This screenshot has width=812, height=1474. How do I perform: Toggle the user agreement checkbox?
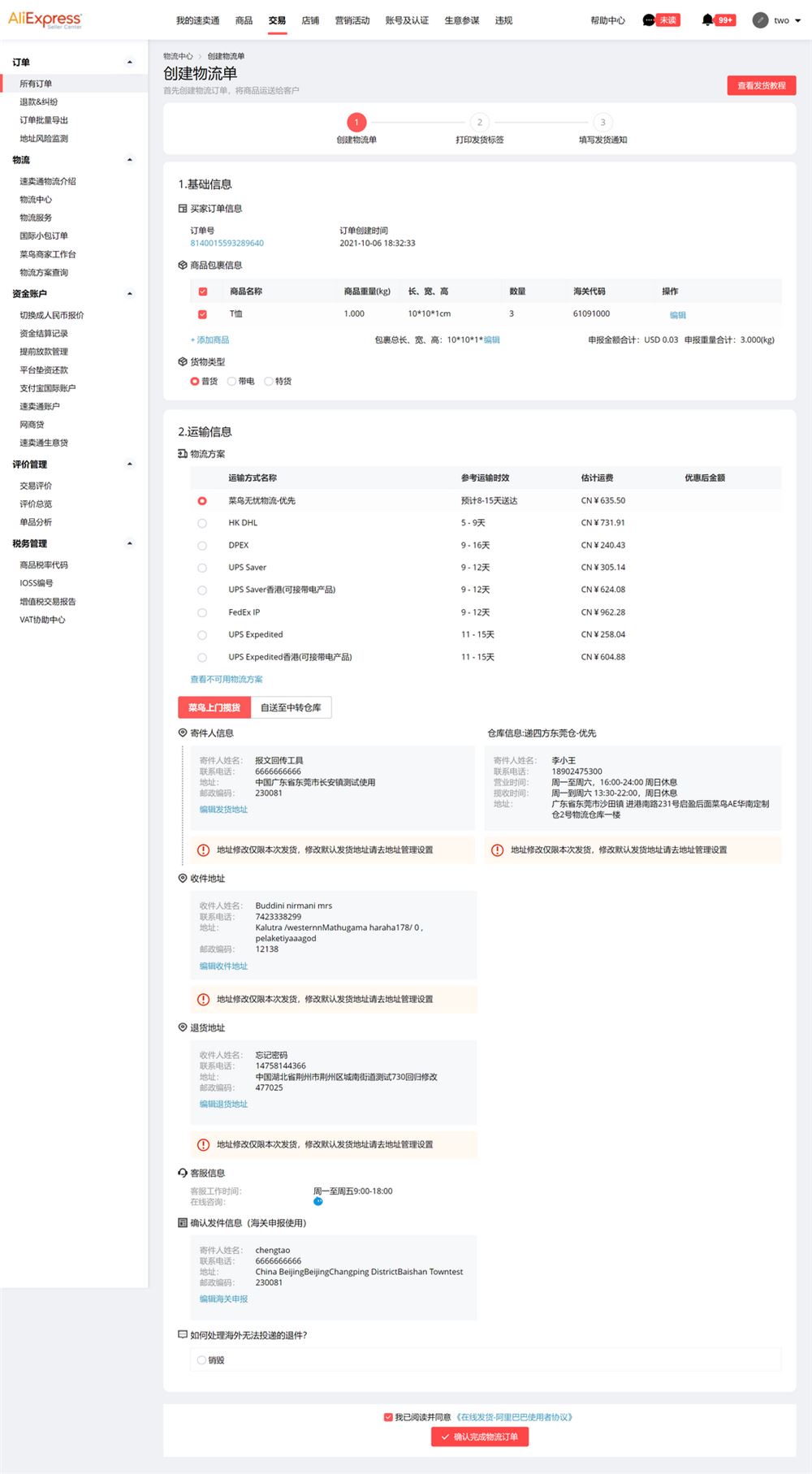point(388,1417)
